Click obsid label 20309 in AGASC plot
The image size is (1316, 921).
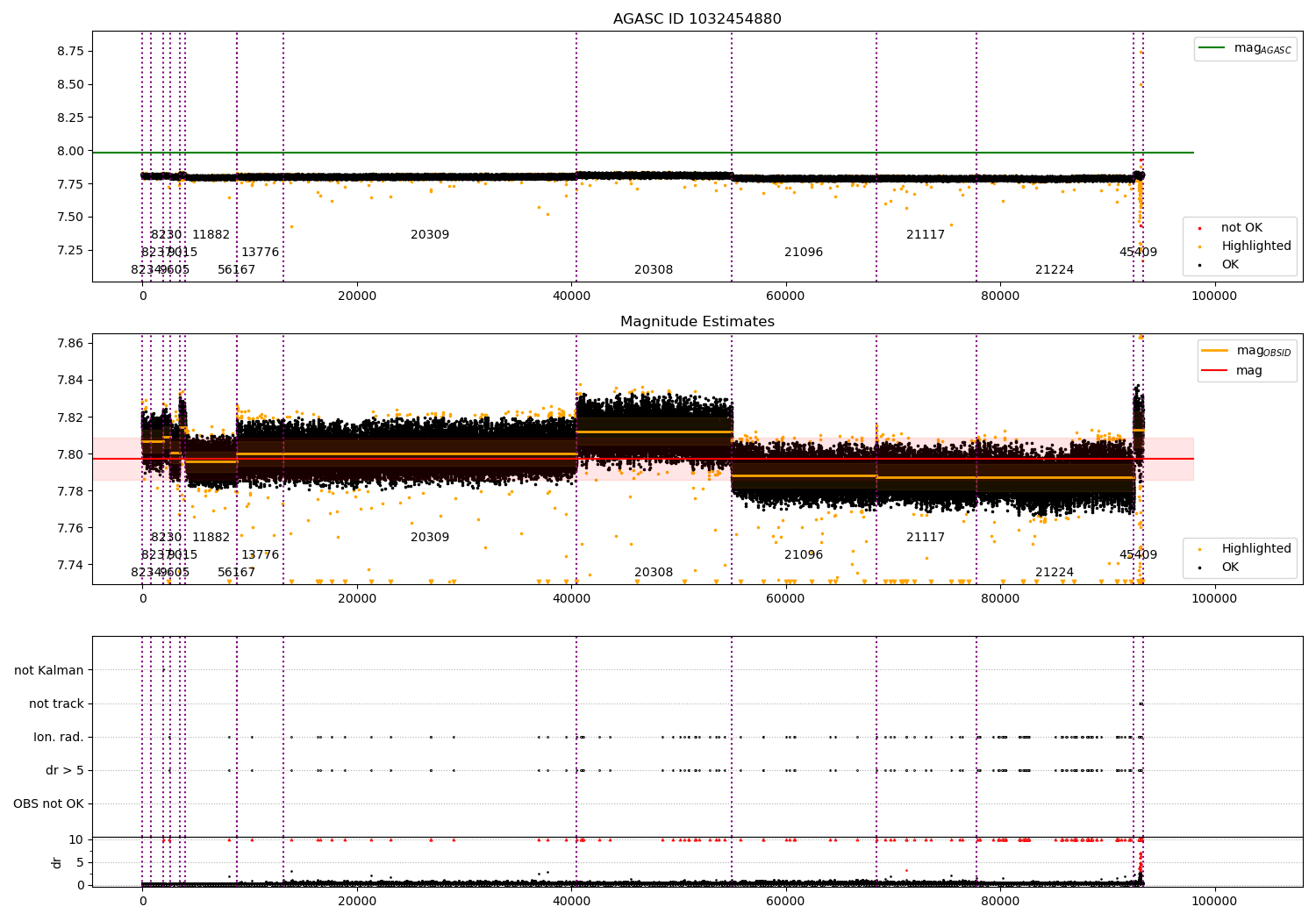tap(430, 235)
